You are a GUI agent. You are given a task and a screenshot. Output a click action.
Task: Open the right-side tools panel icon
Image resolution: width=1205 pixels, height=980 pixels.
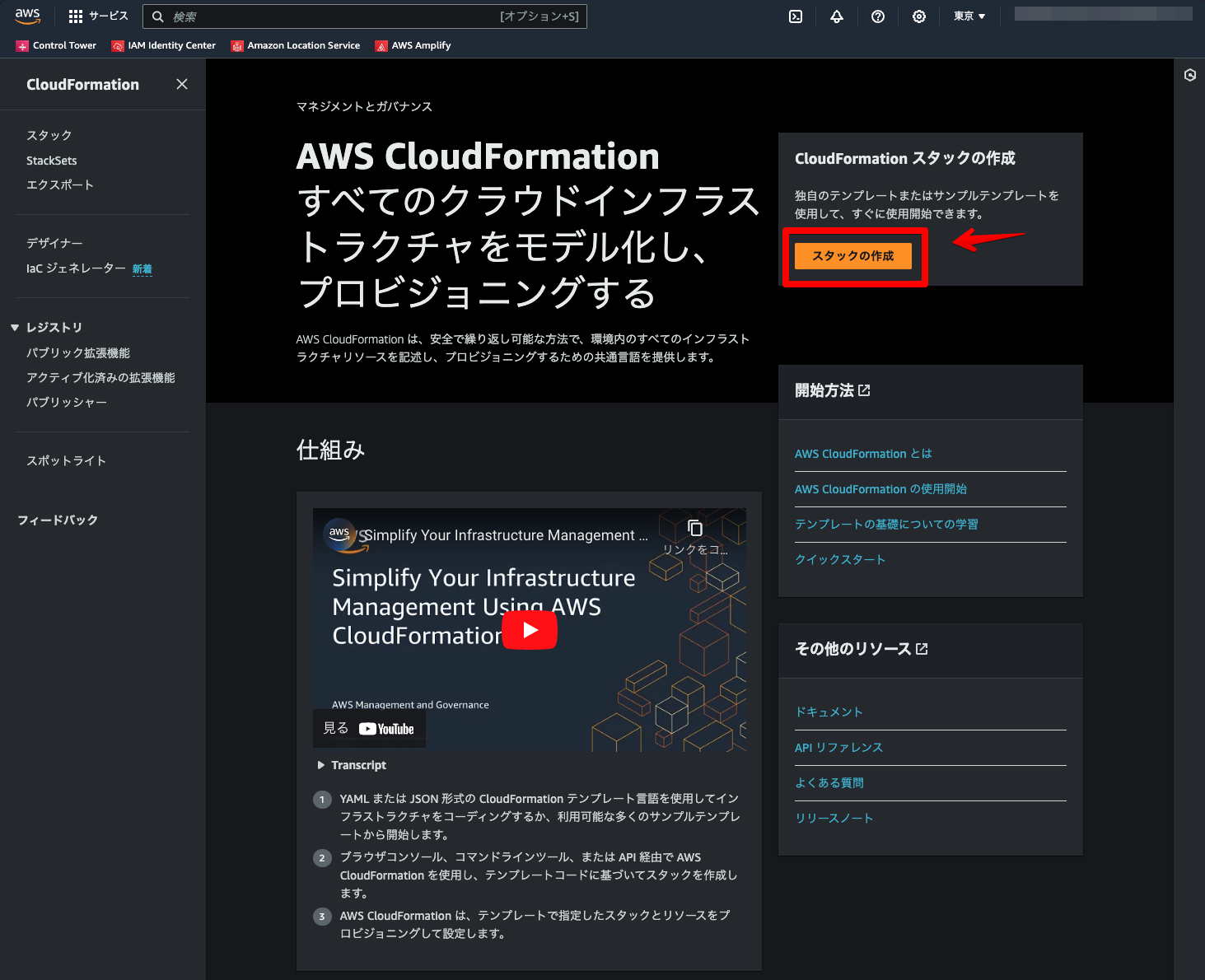pyautogui.click(x=1190, y=75)
